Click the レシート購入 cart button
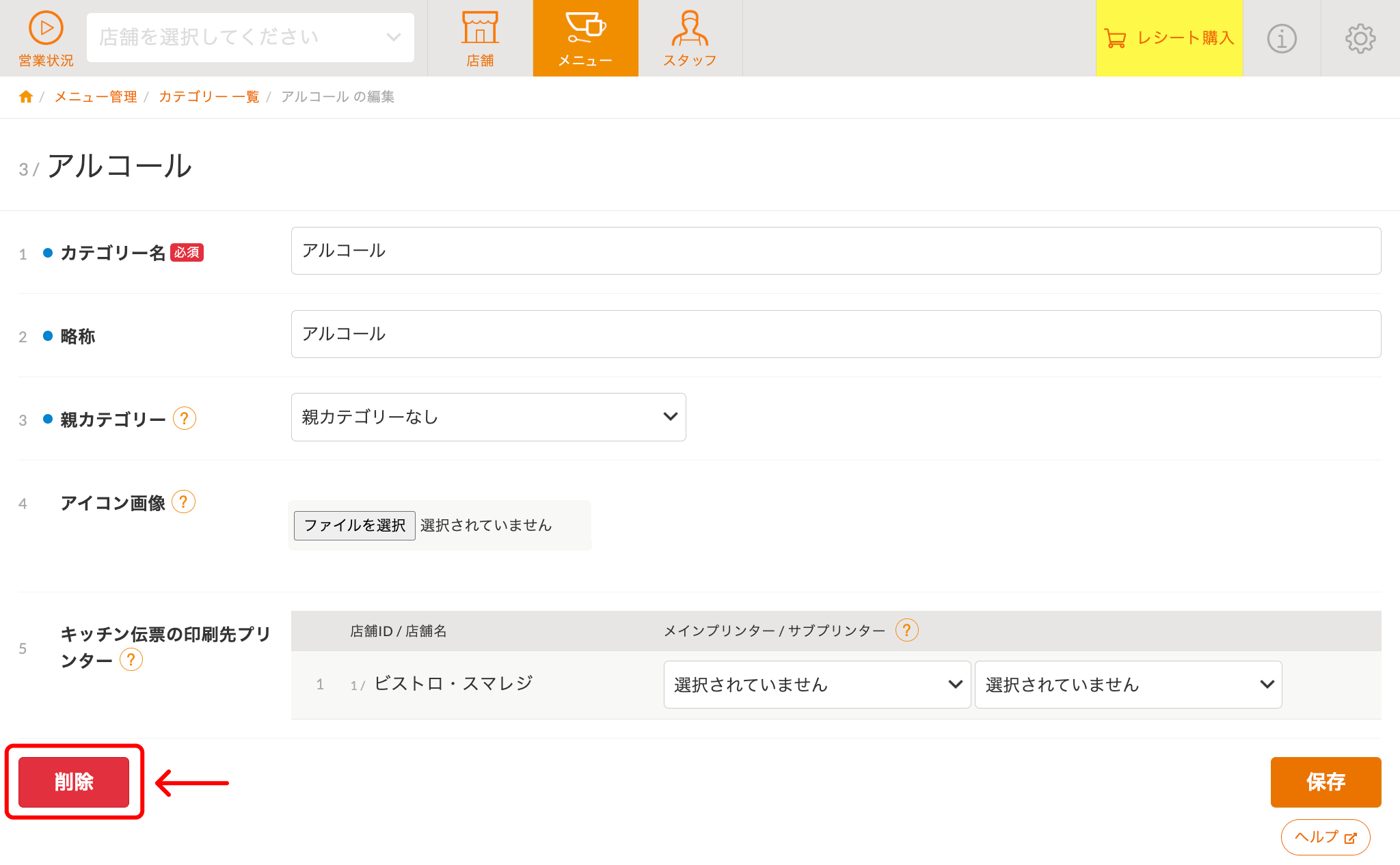The height and width of the screenshot is (865, 1400). 1169,38
